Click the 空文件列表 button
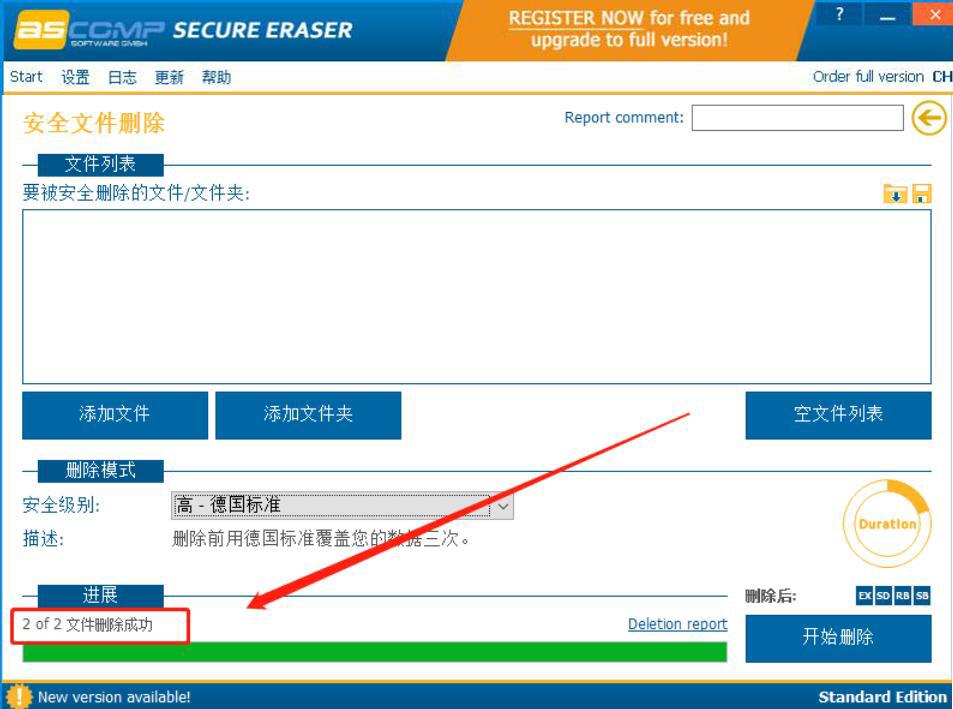 pyautogui.click(x=838, y=415)
